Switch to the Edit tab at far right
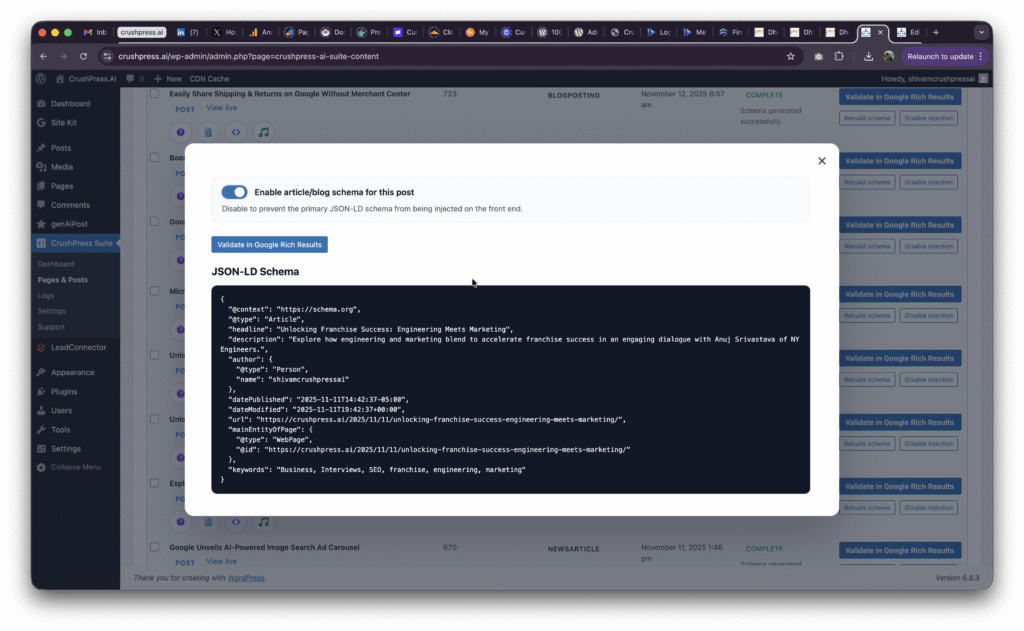 (908, 32)
